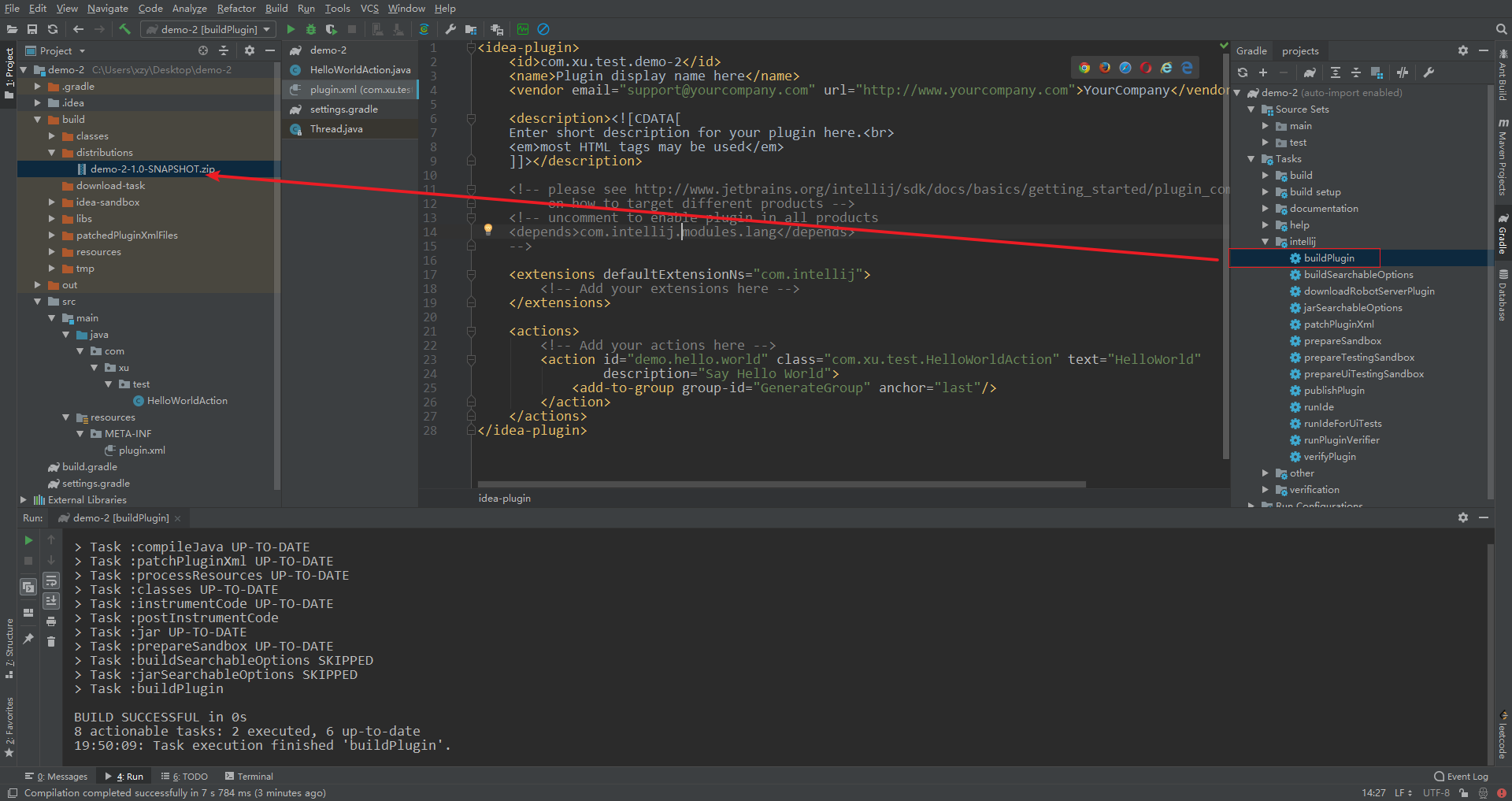
Task: Open Project Structure icon in toolbar
Action: coord(471,29)
